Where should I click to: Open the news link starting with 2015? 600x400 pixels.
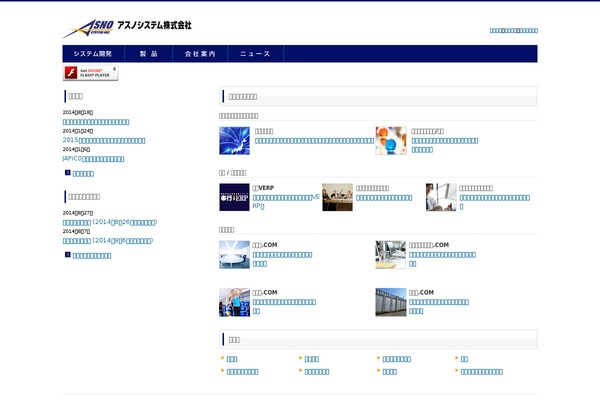tap(104, 140)
